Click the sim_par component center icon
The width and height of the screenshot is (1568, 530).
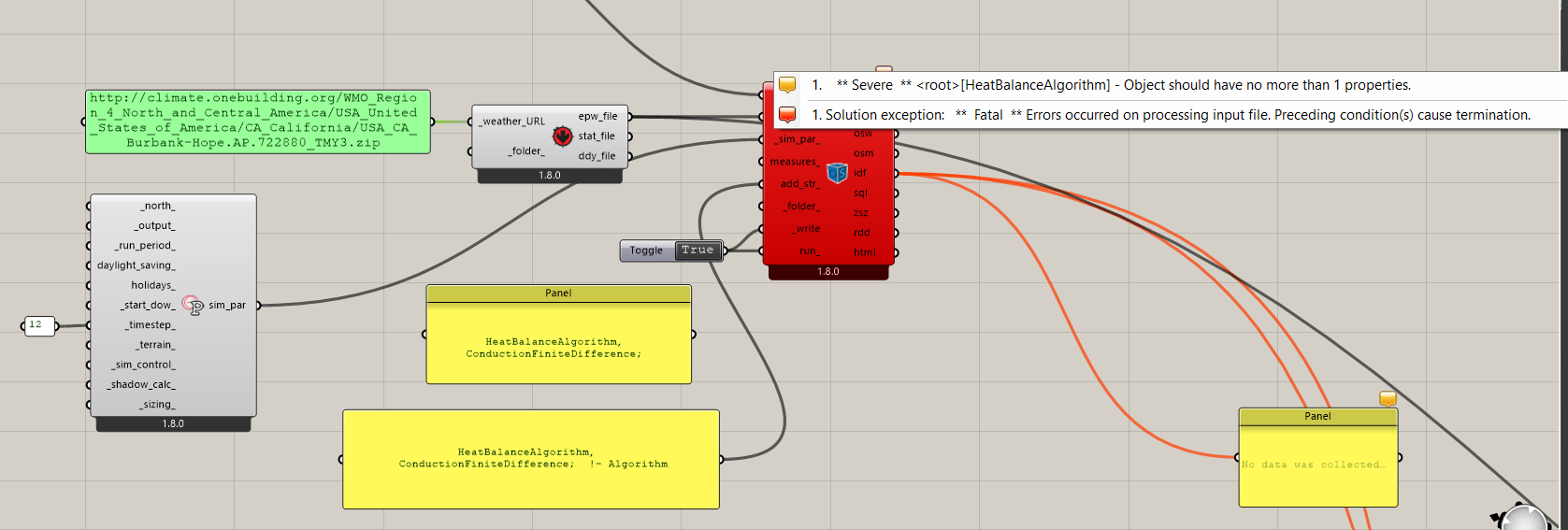194,305
